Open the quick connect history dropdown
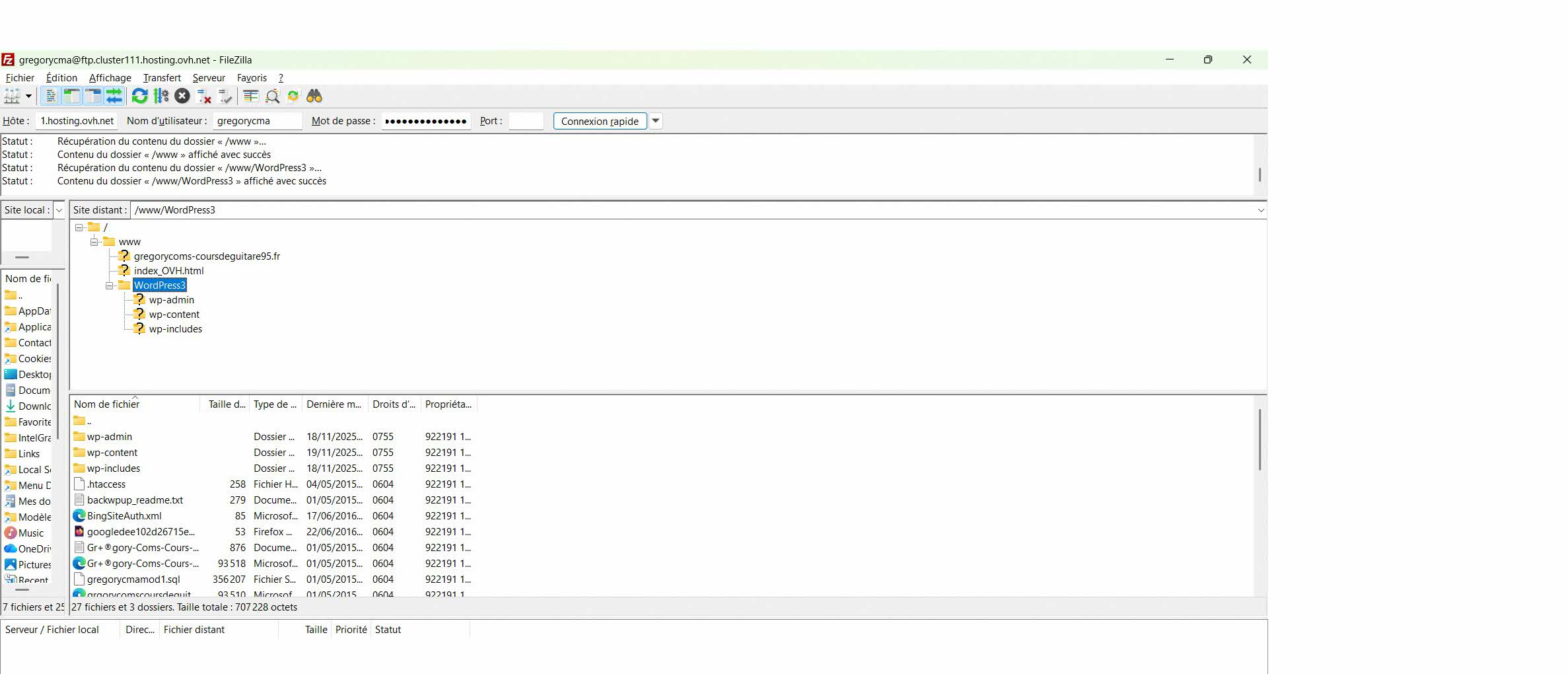The image size is (1568, 674). point(655,121)
